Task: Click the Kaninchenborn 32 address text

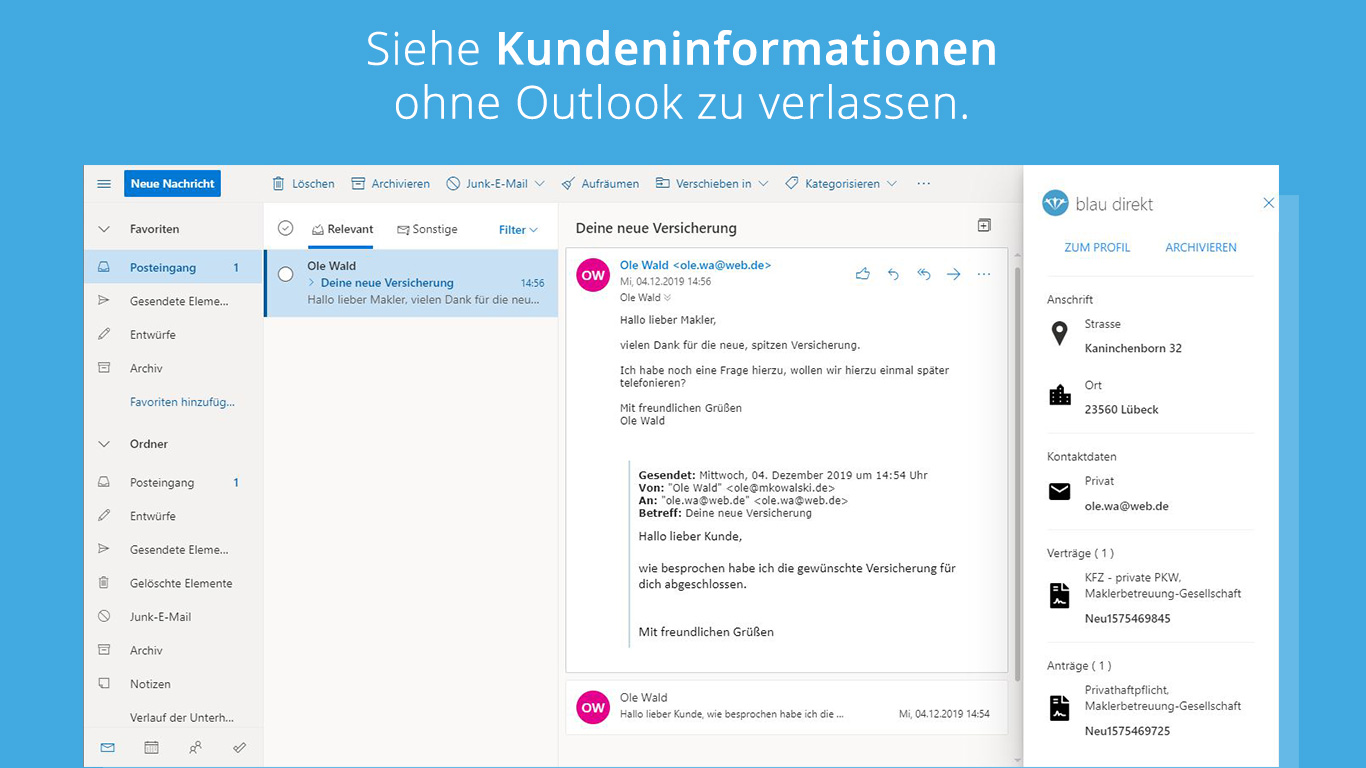Action: [1133, 349]
